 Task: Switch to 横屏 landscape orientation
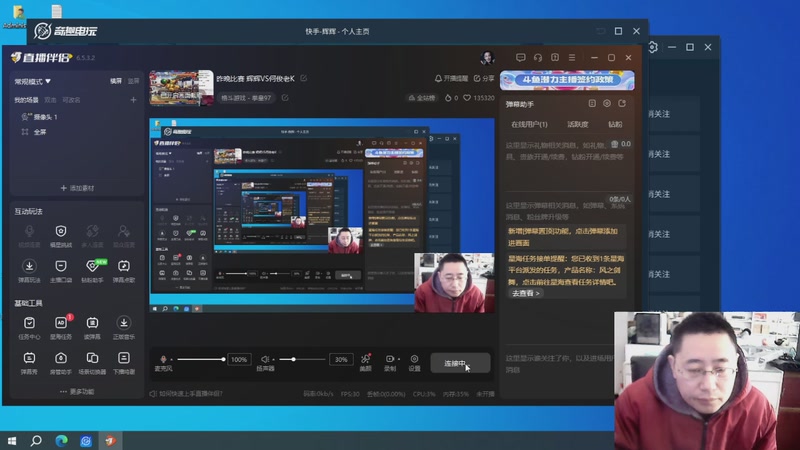point(116,81)
